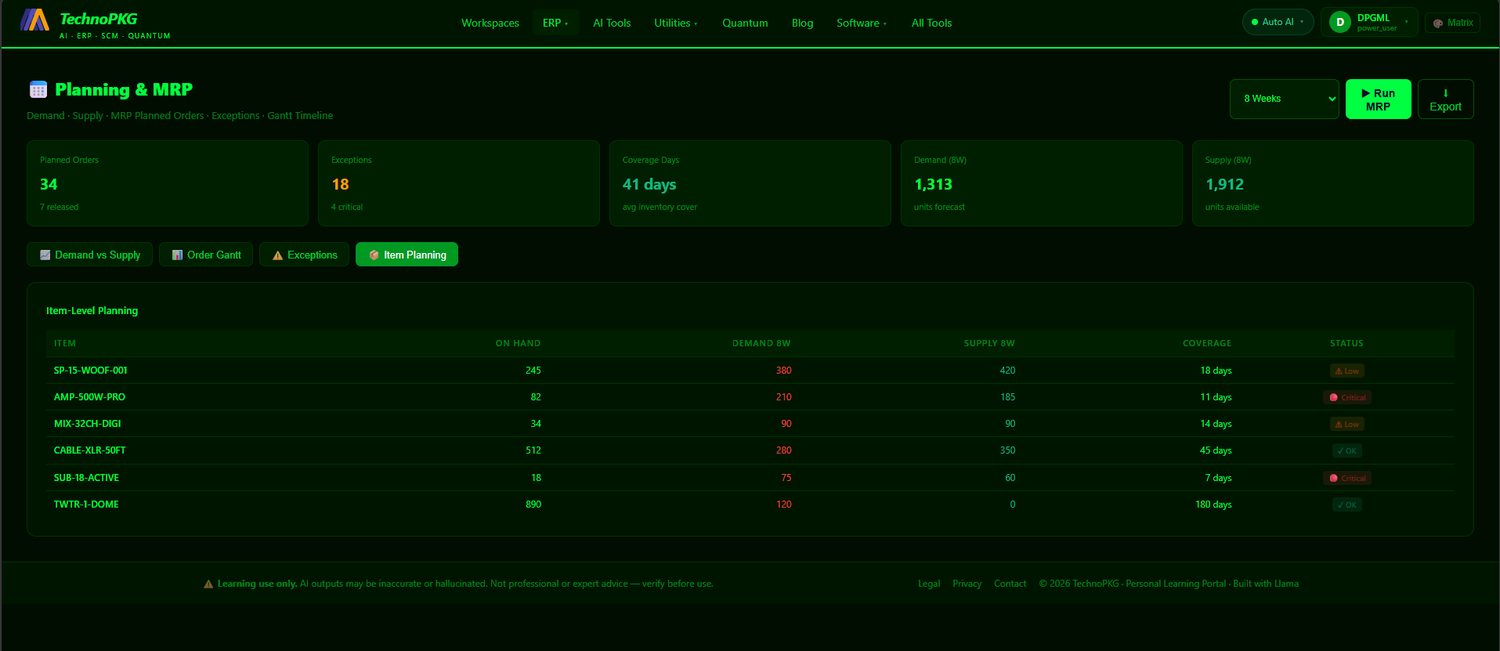Click demand value 380 for SP-15-WOOF-001
Image resolution: width=1500 pixels, height=651 pixels.
pyautogui.click(x=782, y=370)
